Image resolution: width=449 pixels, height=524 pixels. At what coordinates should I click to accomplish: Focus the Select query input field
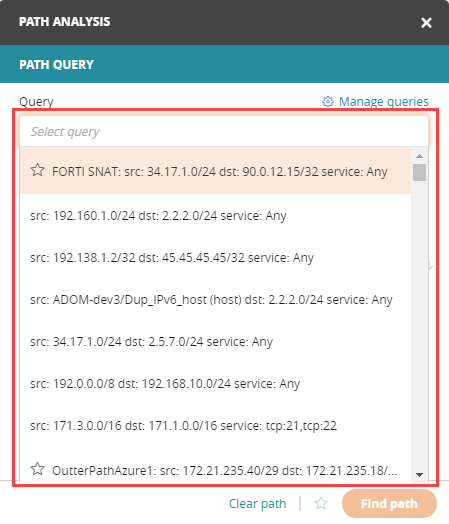(x=224, y=132)
